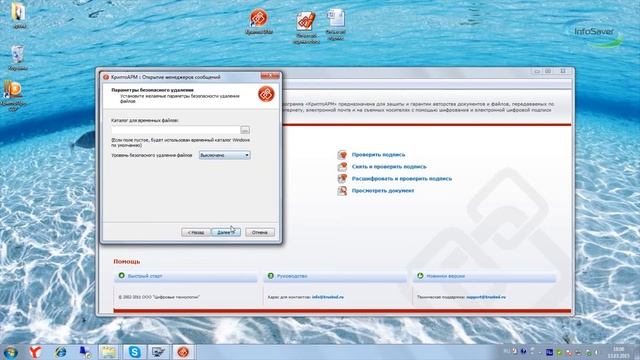This screenshot has width=640, height=360.
Task: Open the Снять и проверить подпись link
Action: click(x=389, y=167)
